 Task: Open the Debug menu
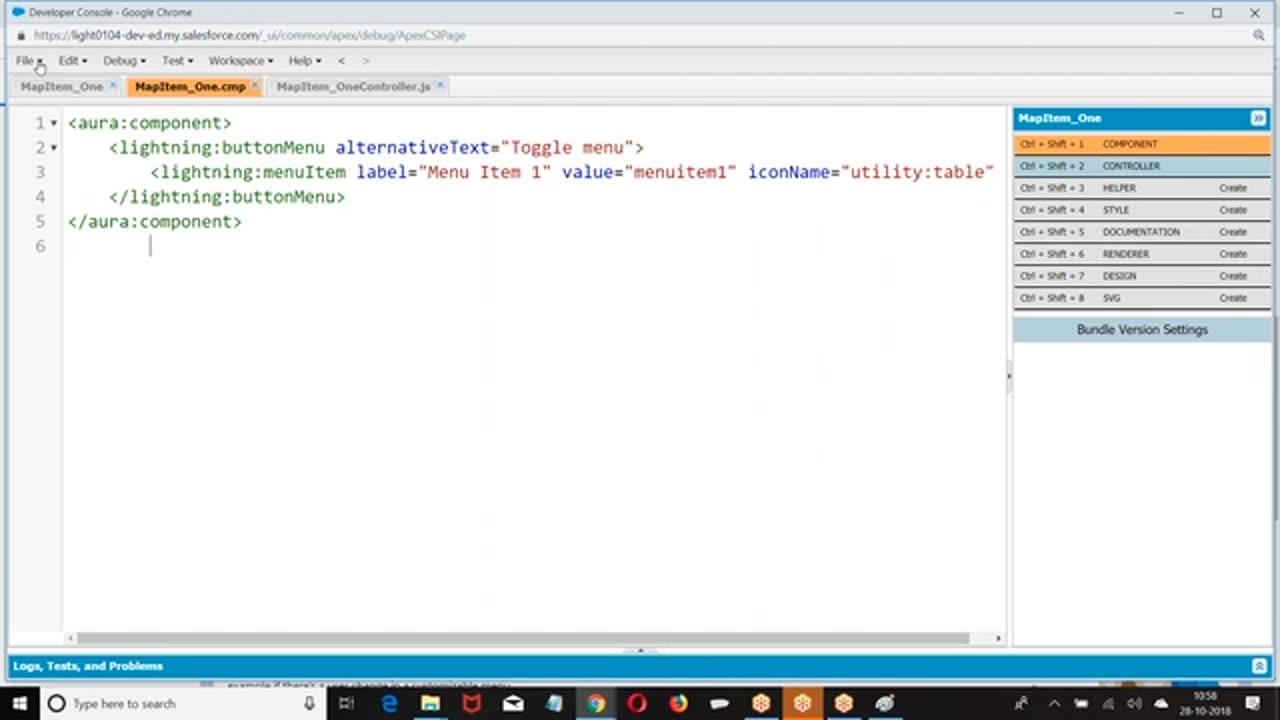(x=124, y=61)
